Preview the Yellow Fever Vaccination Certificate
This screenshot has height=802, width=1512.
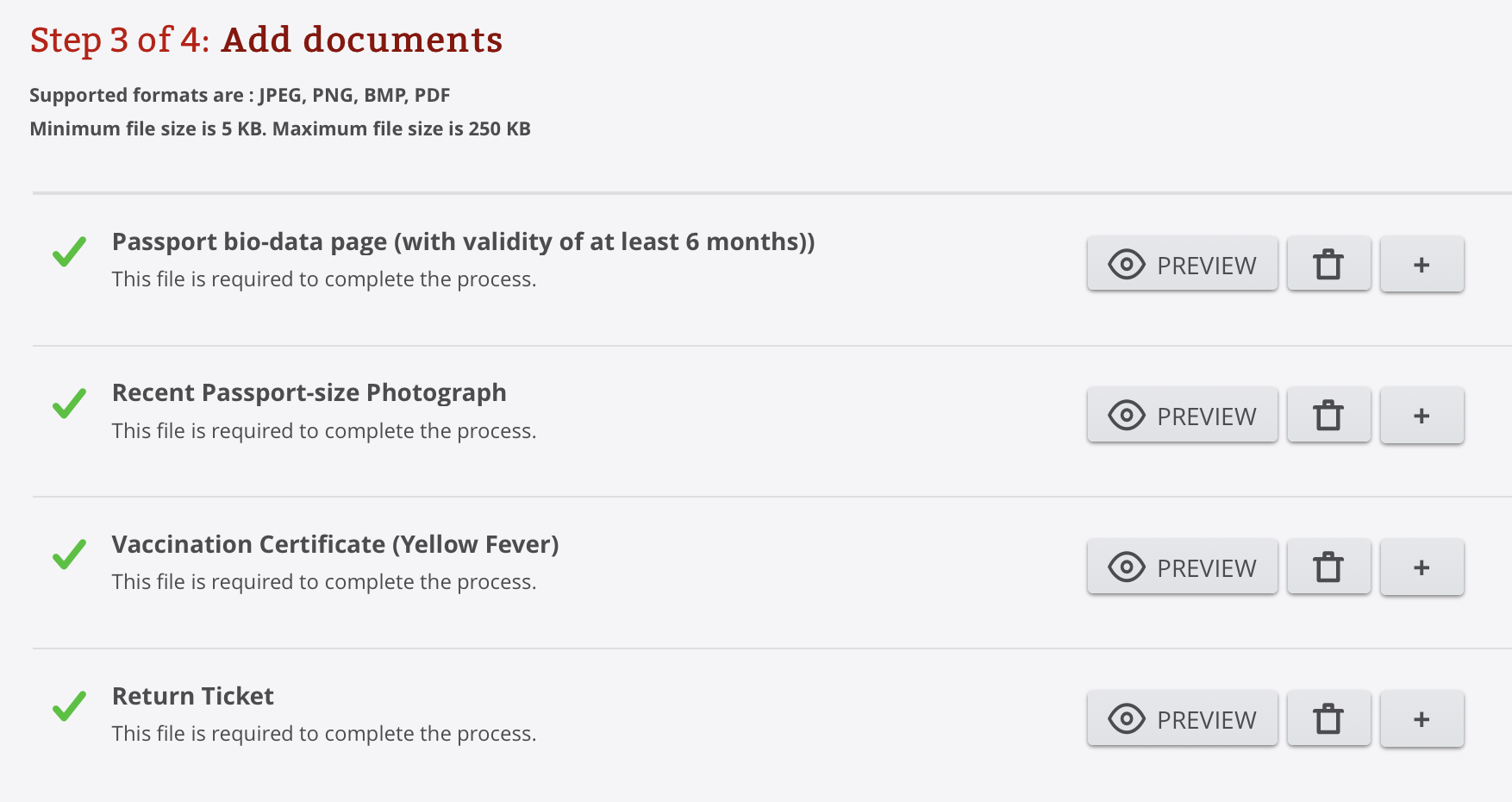click(x=1182, y=567)
